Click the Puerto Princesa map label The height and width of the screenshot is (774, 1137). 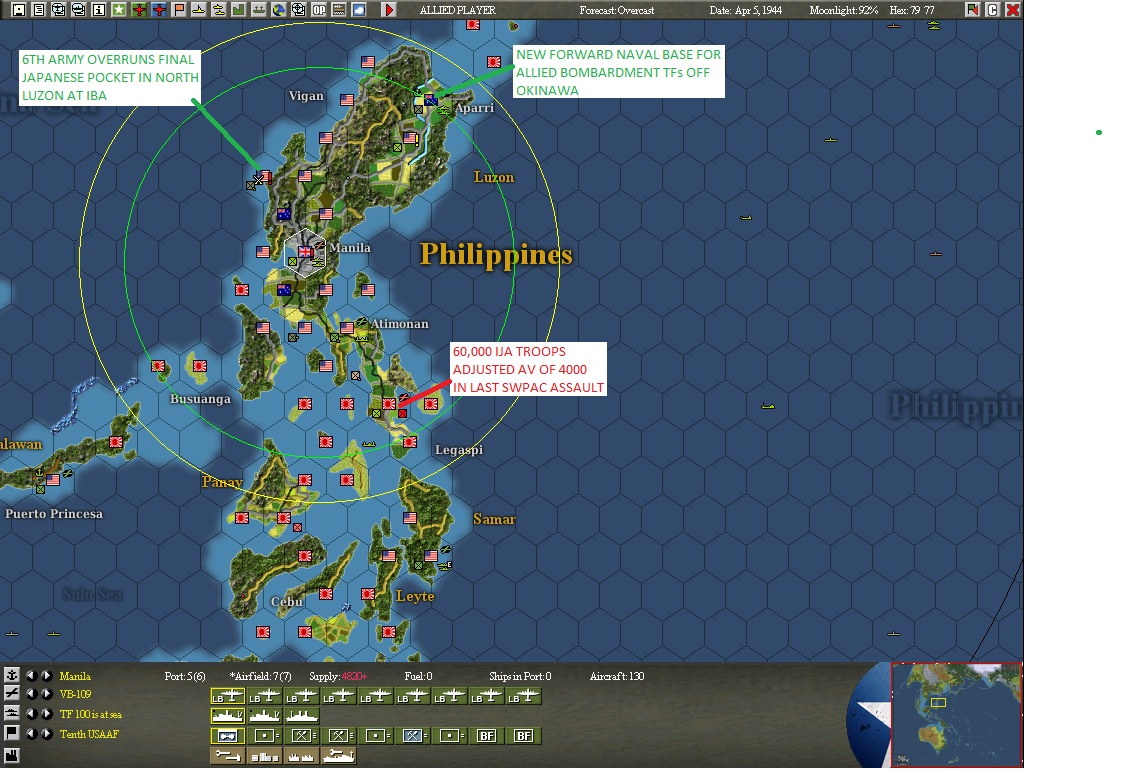click(54, 514)
